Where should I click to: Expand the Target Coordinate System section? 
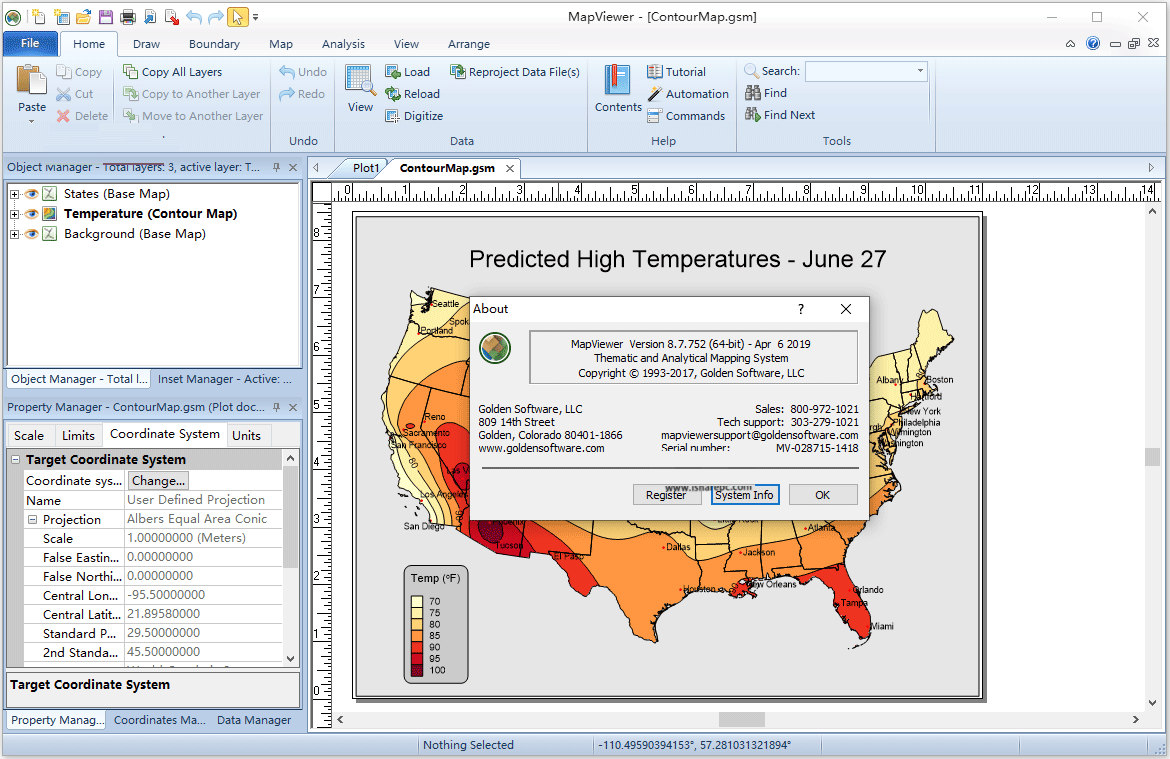(x=16, y=458)
